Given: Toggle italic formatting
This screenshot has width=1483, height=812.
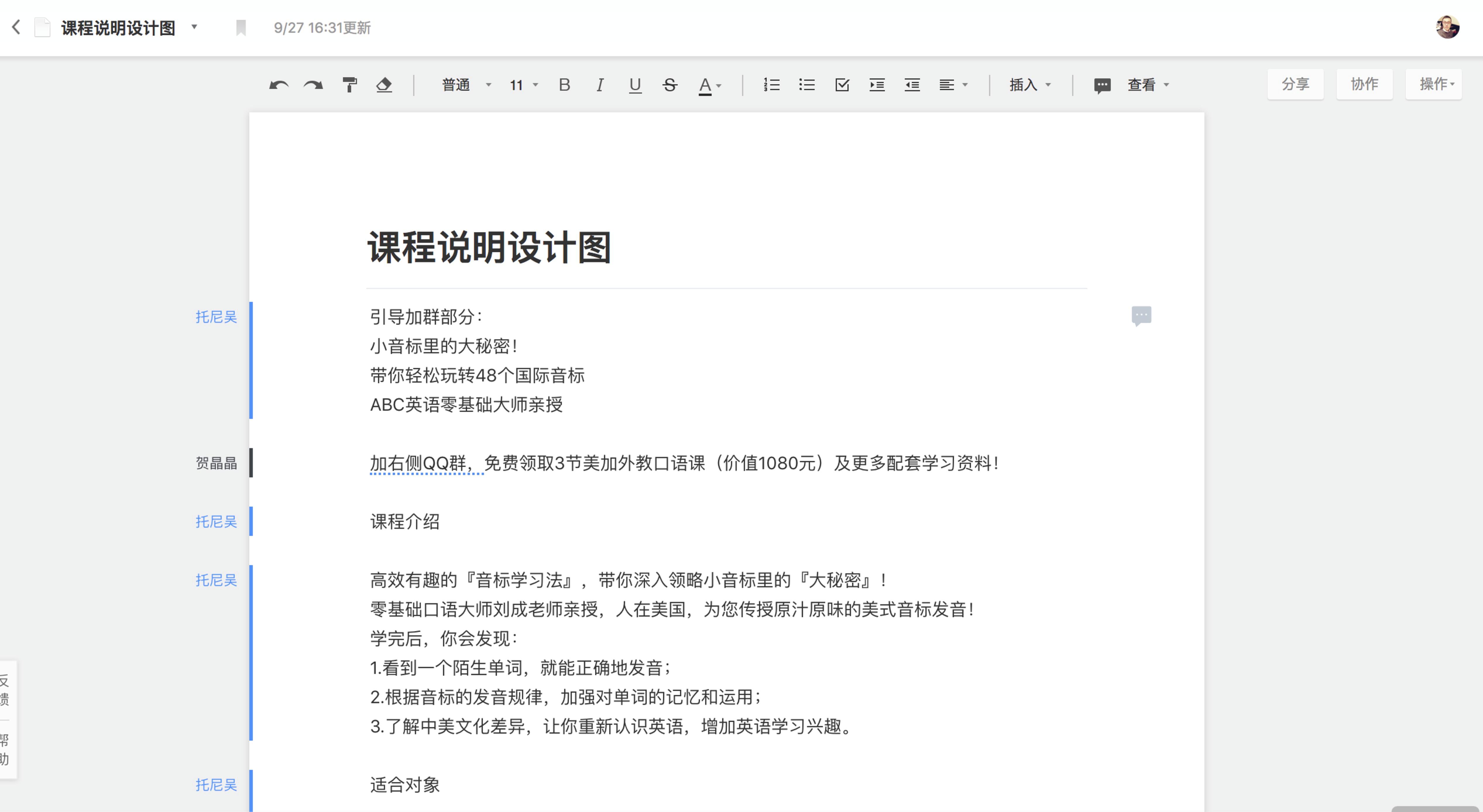Looking at the screenshot, I should click(x=600, y=85).
